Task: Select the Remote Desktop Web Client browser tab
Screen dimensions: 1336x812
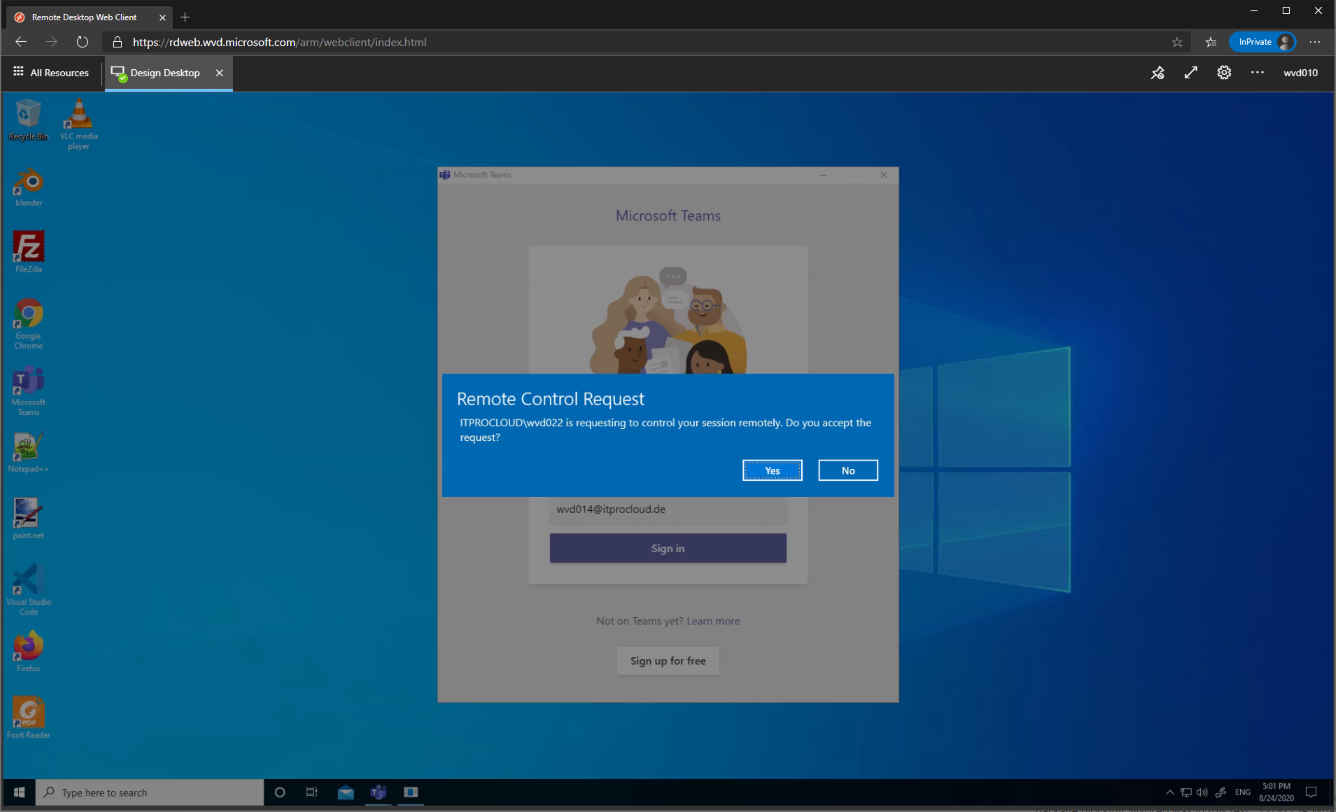Action: click(88, 17)
